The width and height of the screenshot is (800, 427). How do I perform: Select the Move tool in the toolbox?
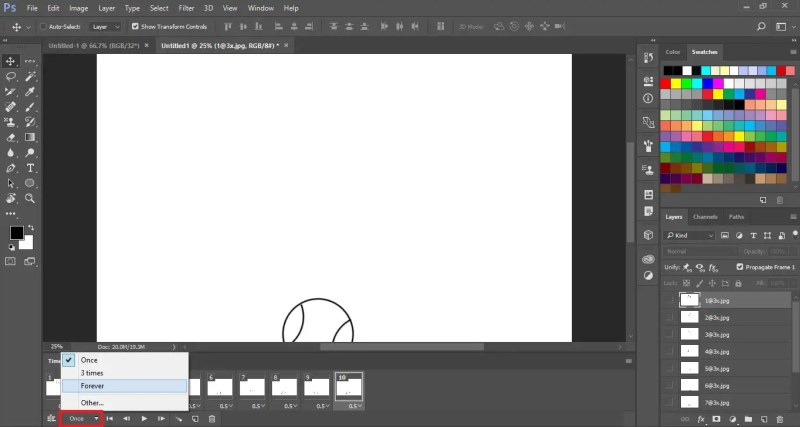pyautogui.click(x=10, y=61)
